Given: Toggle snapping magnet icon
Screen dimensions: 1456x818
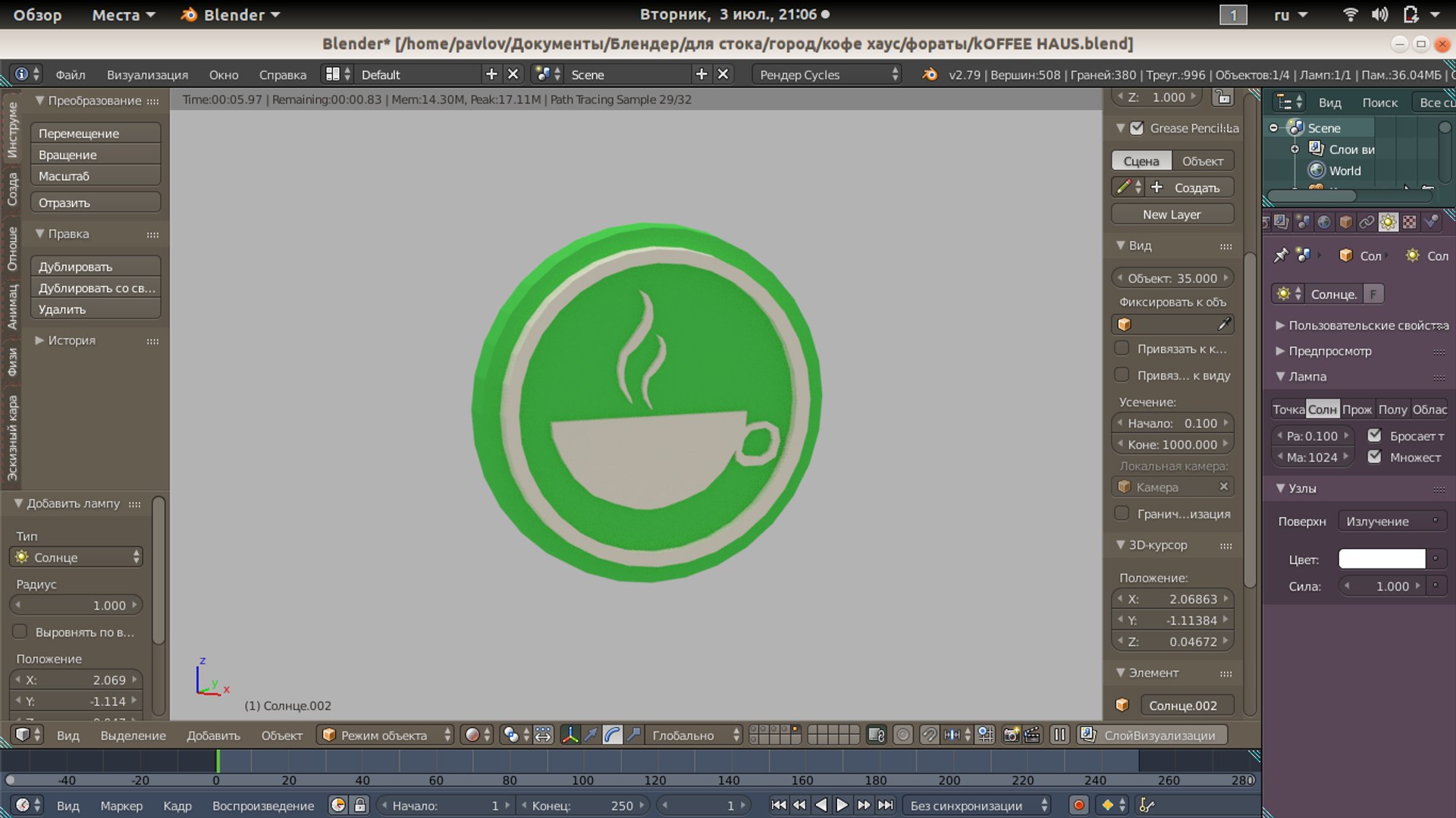Looking at the screenshot, I should pyautogui.click(x=929, y=735).
